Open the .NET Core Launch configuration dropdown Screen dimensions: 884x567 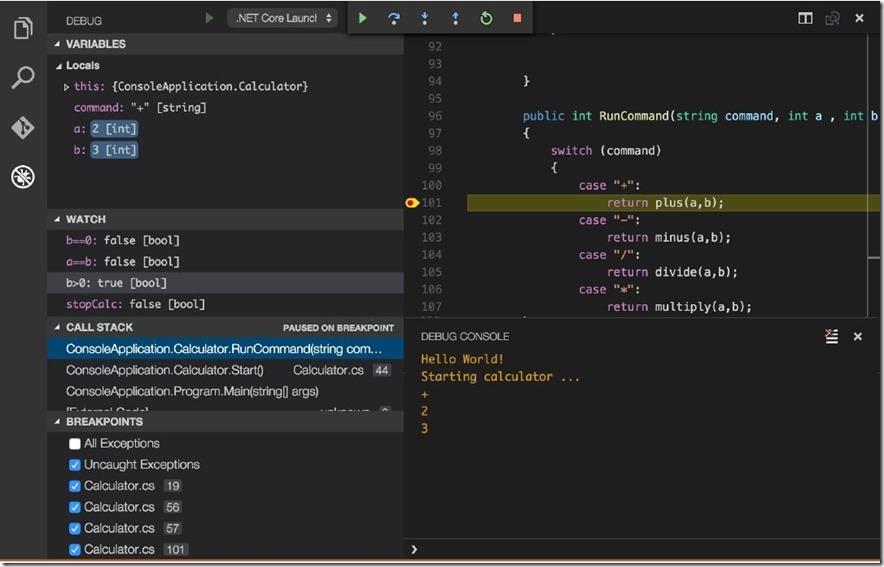pyautogui.click(x=282, y=18)
